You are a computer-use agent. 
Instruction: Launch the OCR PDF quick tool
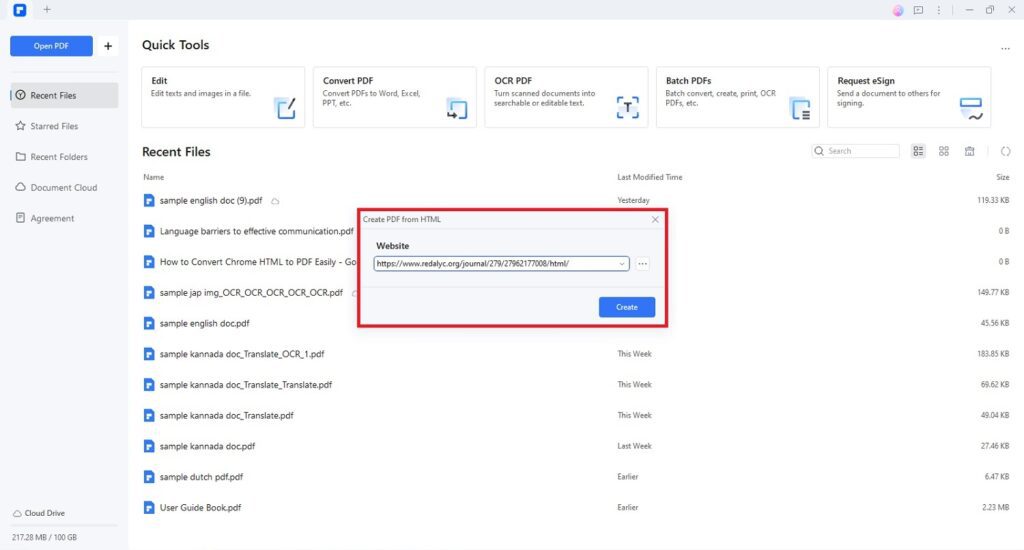[566, 97]
